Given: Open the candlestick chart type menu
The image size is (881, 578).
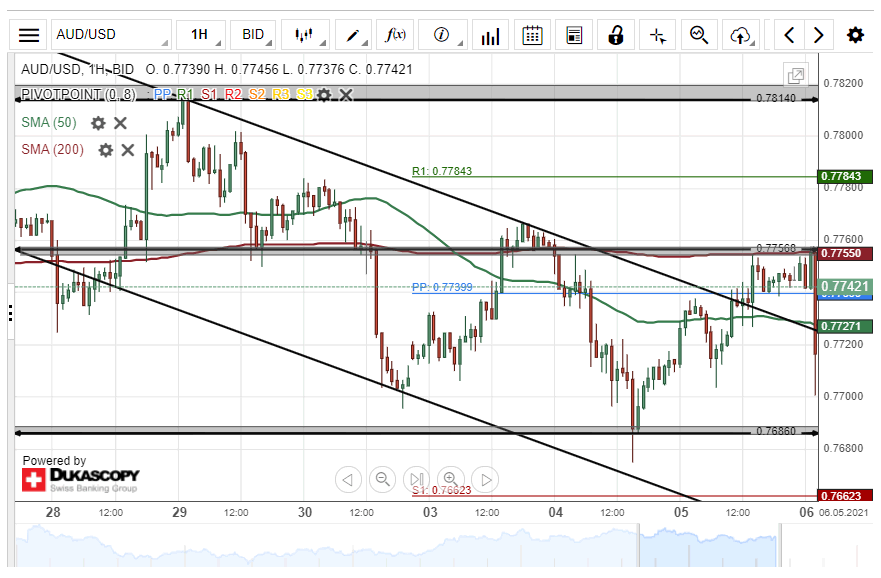Looking at the screenshot, I should pos(305,35).
